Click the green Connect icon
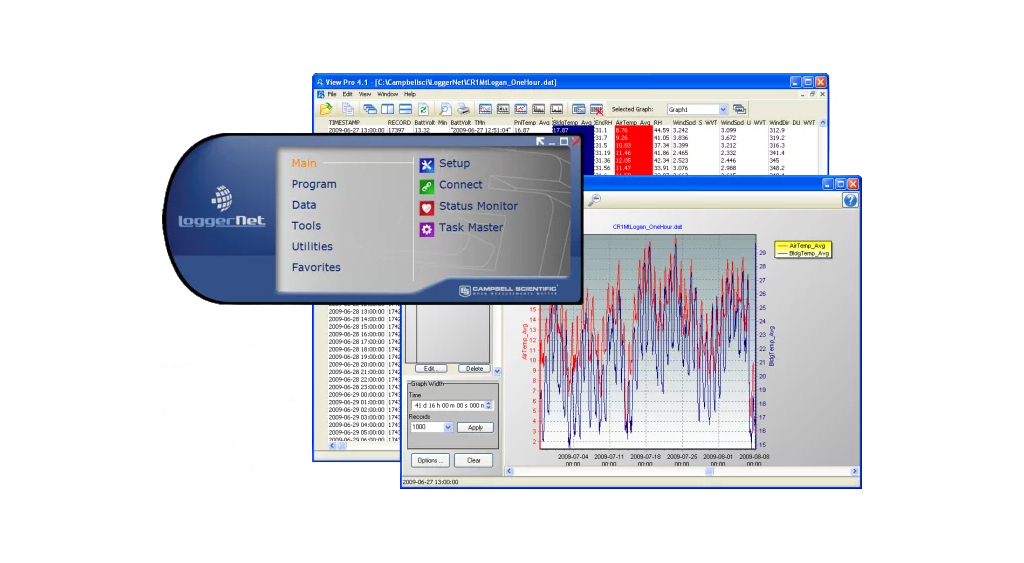Image resolution: width=1024 pixels, height=563 pixels. (426, 186)
